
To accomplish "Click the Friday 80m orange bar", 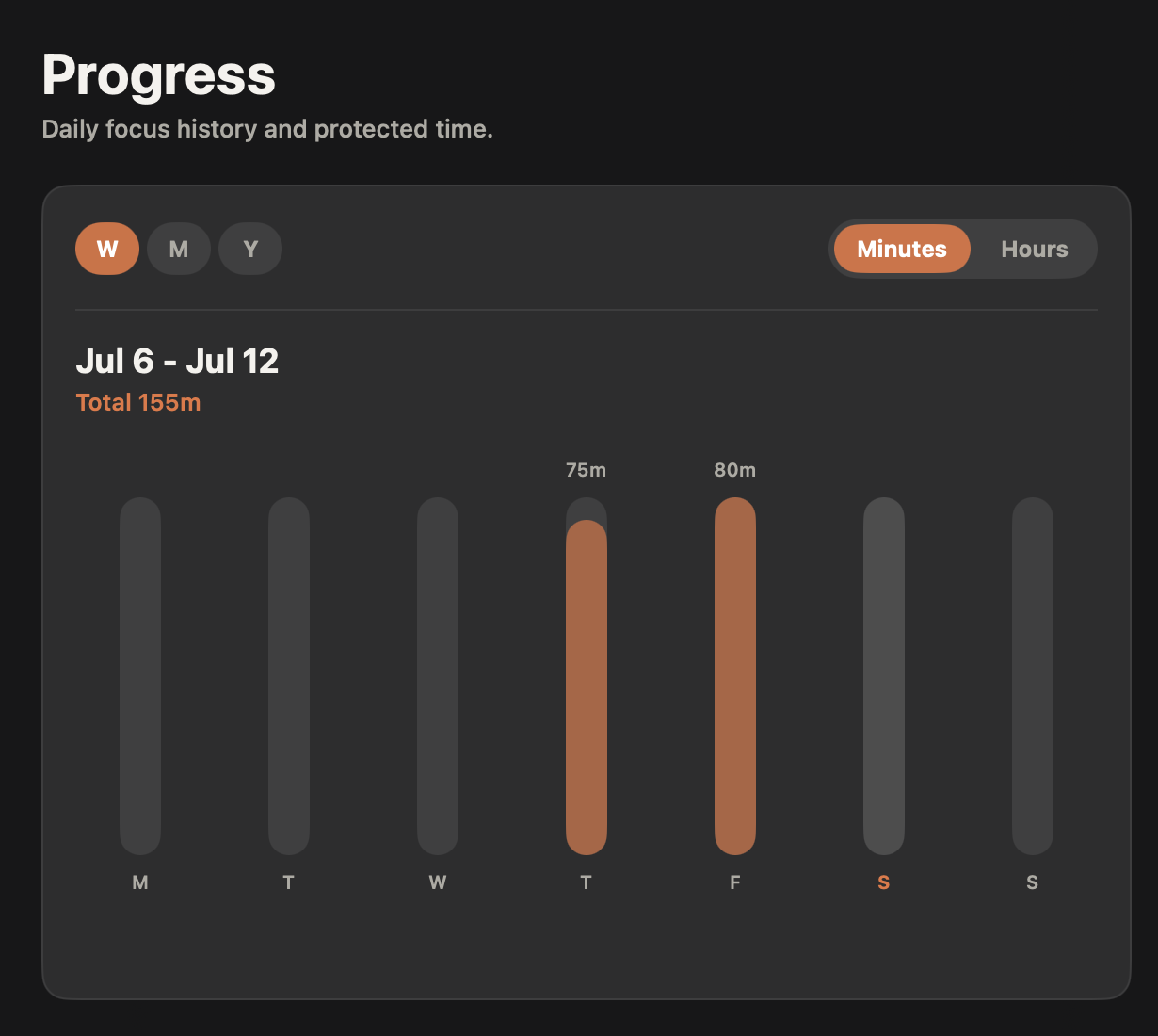I will (735, 676).
